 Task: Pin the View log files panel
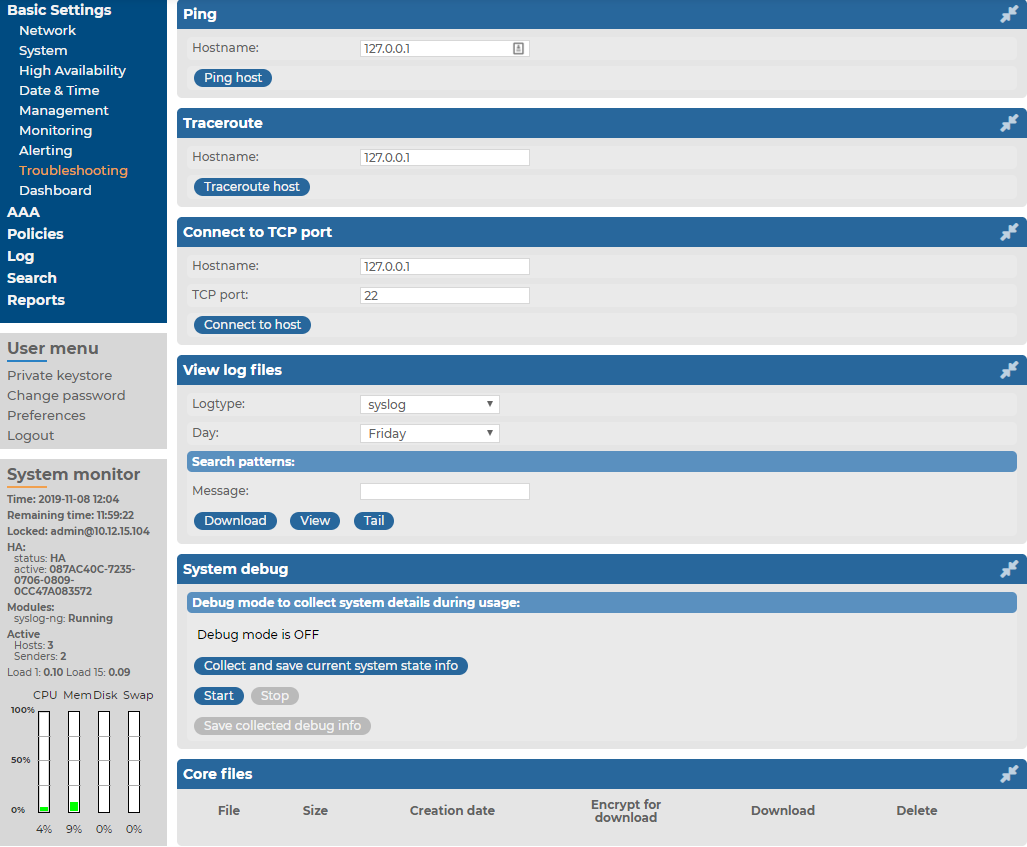tap(1009, 370)
